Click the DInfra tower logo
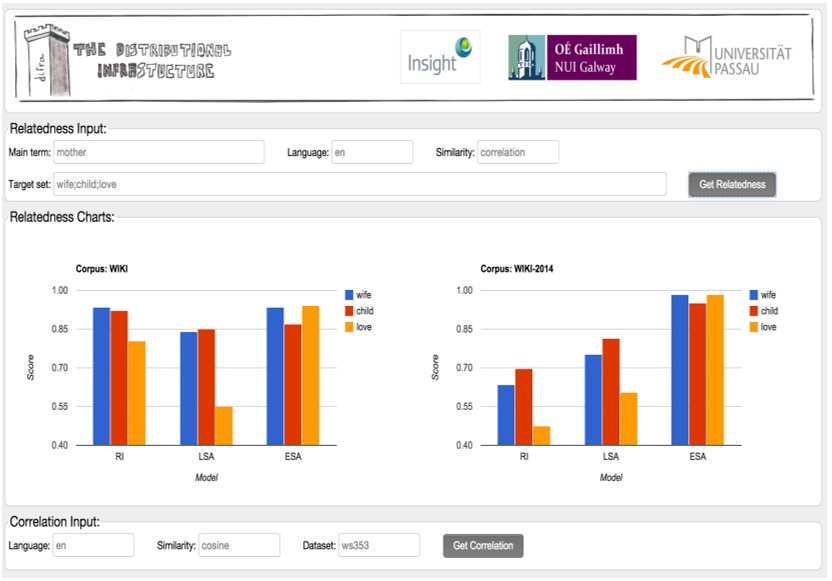The height and width of the screenshot is (581, 832). [42, 62]
